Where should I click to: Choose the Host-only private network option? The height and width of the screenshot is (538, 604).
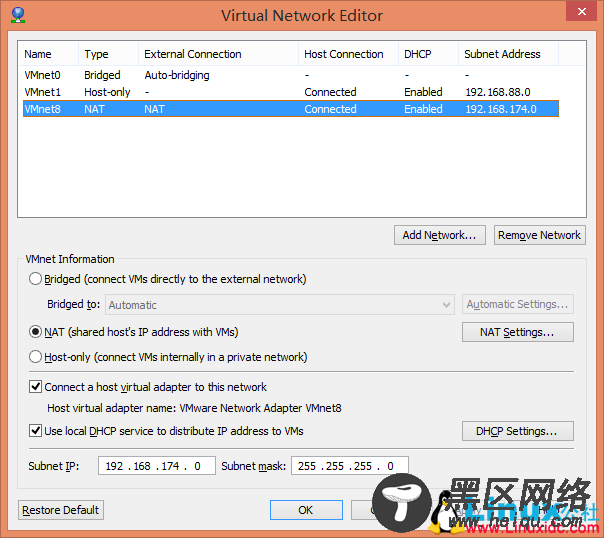point(35,357)
